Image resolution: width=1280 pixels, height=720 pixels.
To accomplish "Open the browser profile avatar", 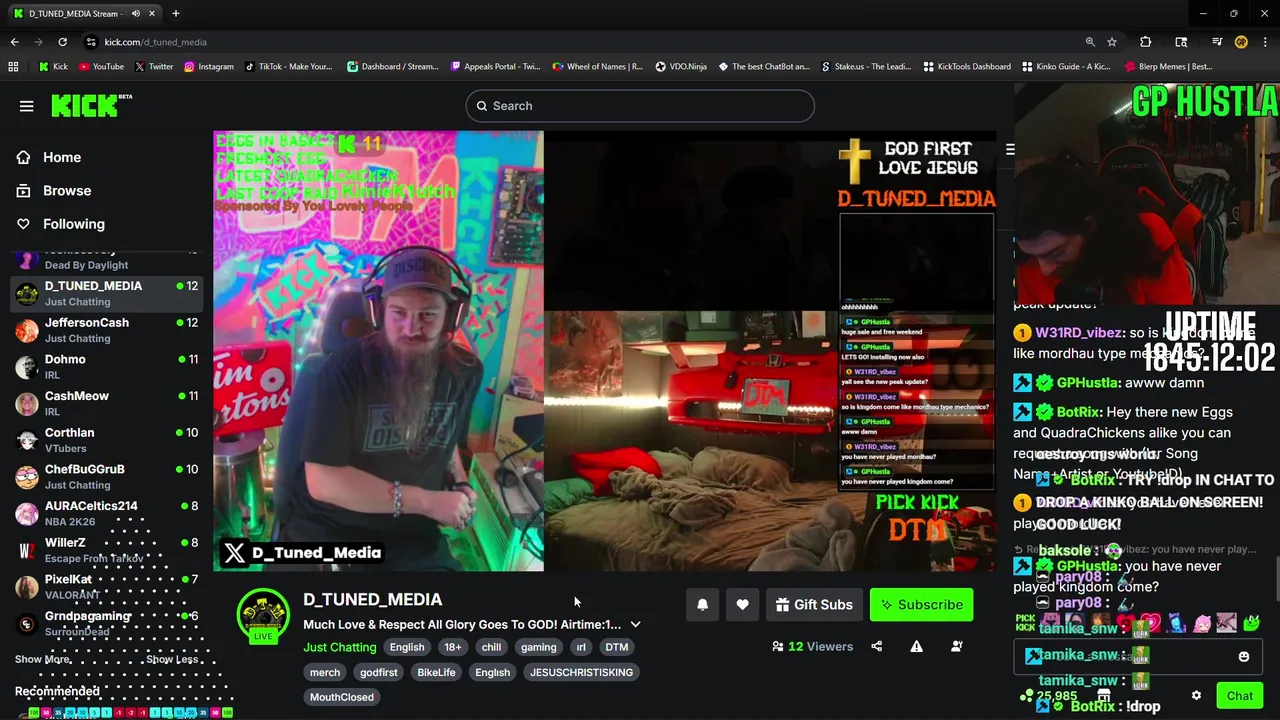I will [1241, 42].
